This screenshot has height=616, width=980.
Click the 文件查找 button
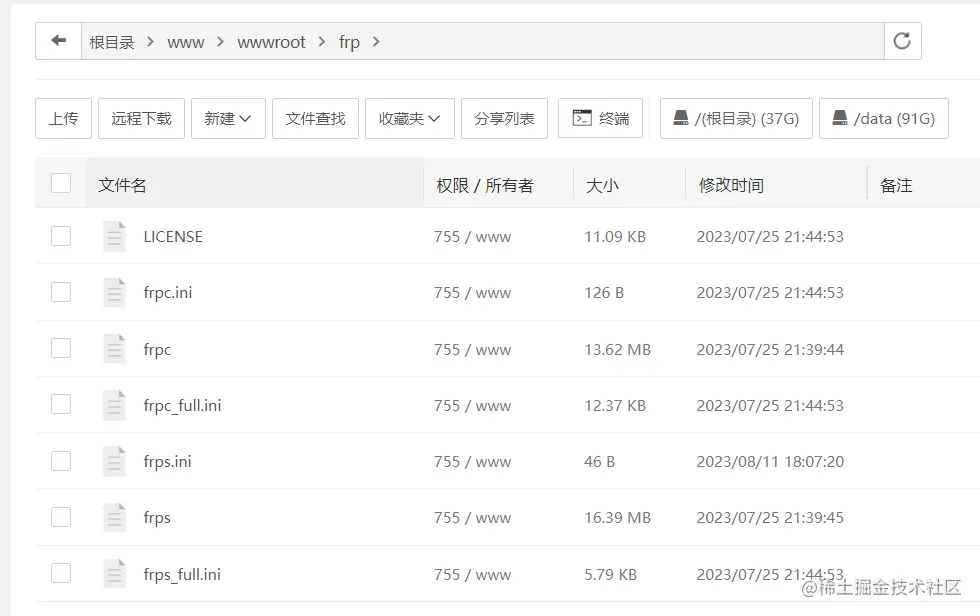tap(316, 118)
